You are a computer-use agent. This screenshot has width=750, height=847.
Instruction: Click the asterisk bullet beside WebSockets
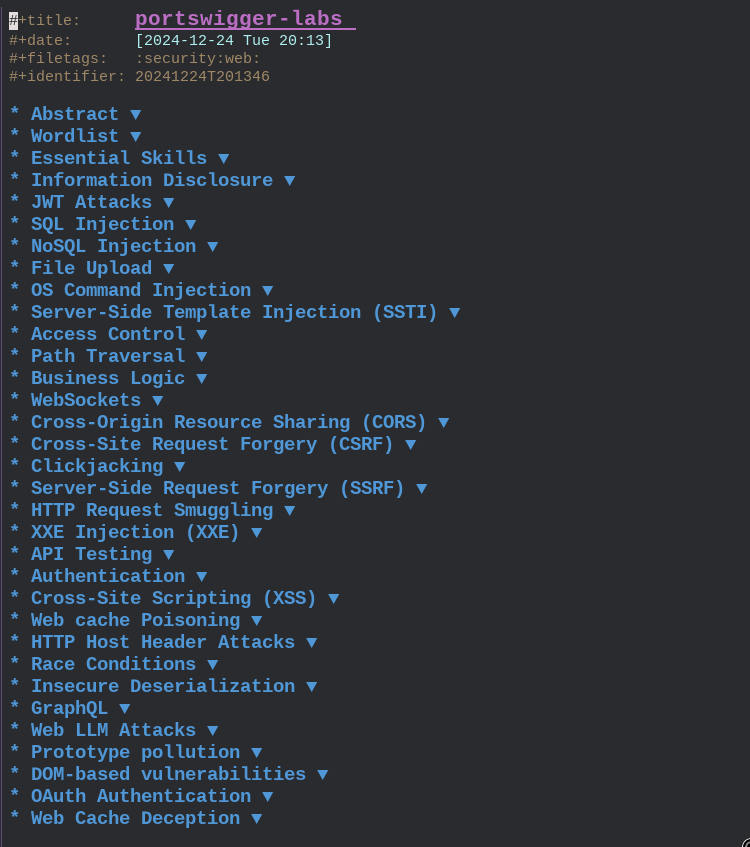tap(15, 400)
